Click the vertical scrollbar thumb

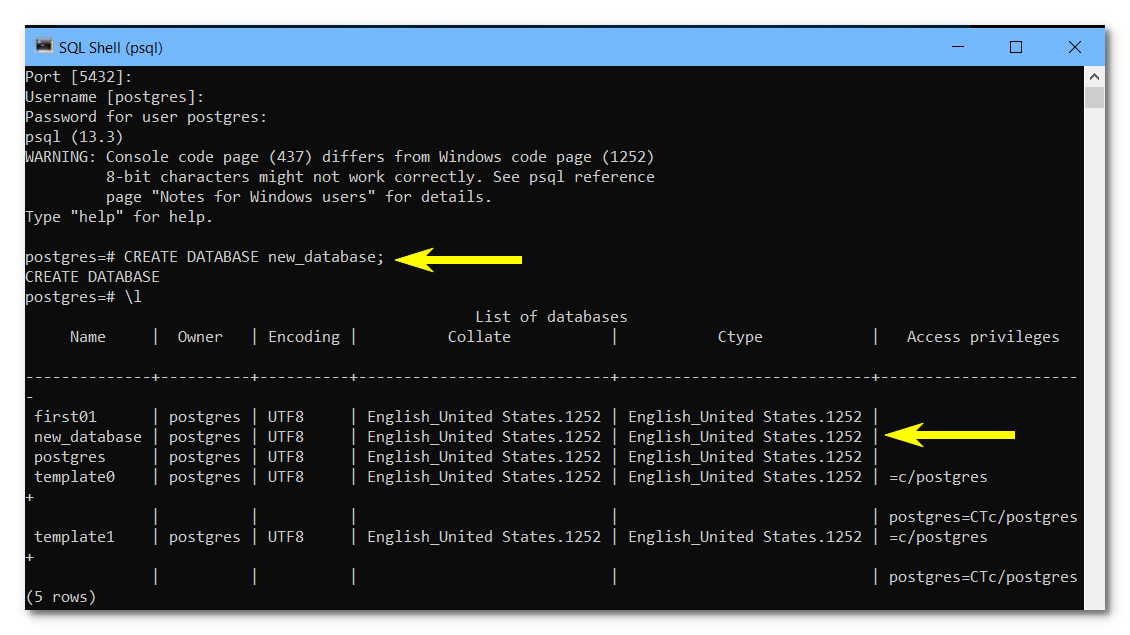[1094, 97]
